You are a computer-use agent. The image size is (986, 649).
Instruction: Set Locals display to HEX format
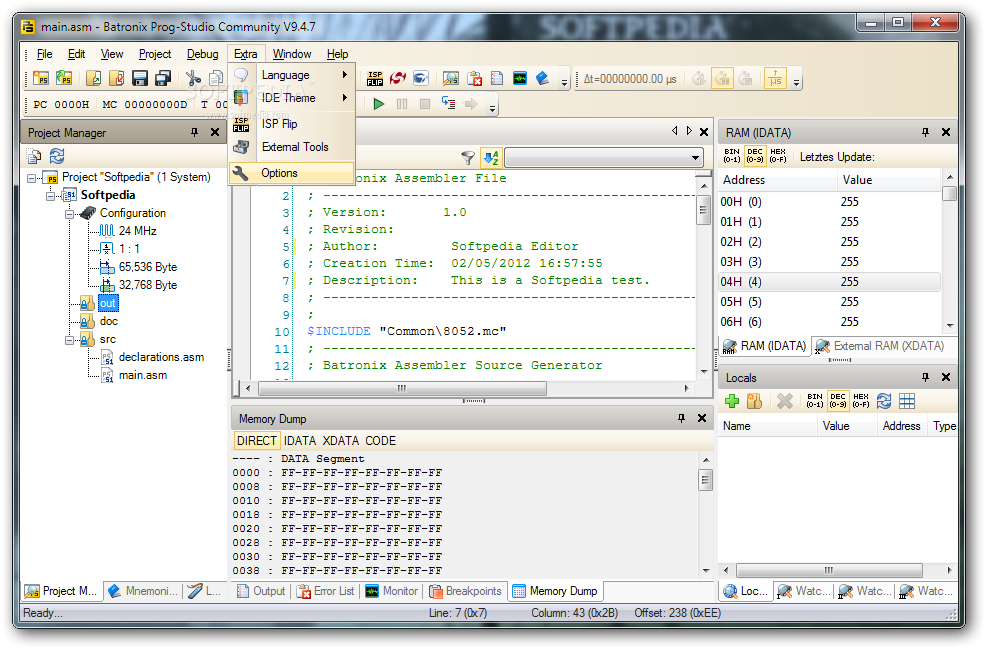click(861, 401)
